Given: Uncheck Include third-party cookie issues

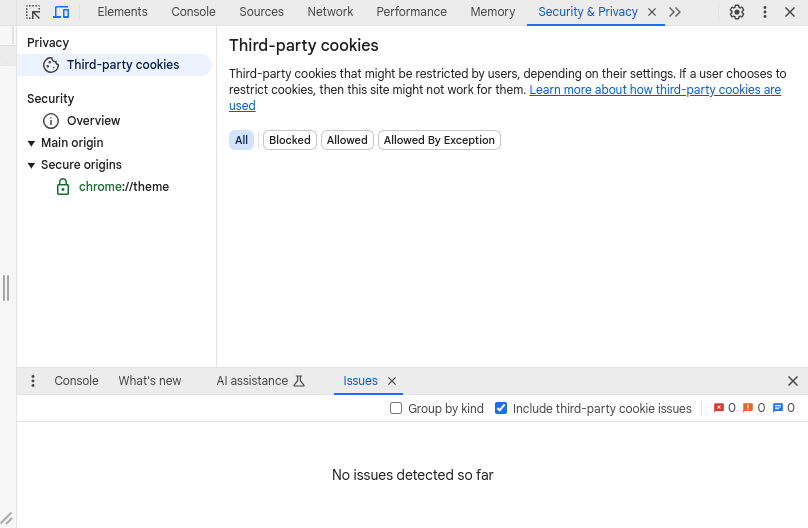Looking at the screenshot, I should click(x=500, y=408).
